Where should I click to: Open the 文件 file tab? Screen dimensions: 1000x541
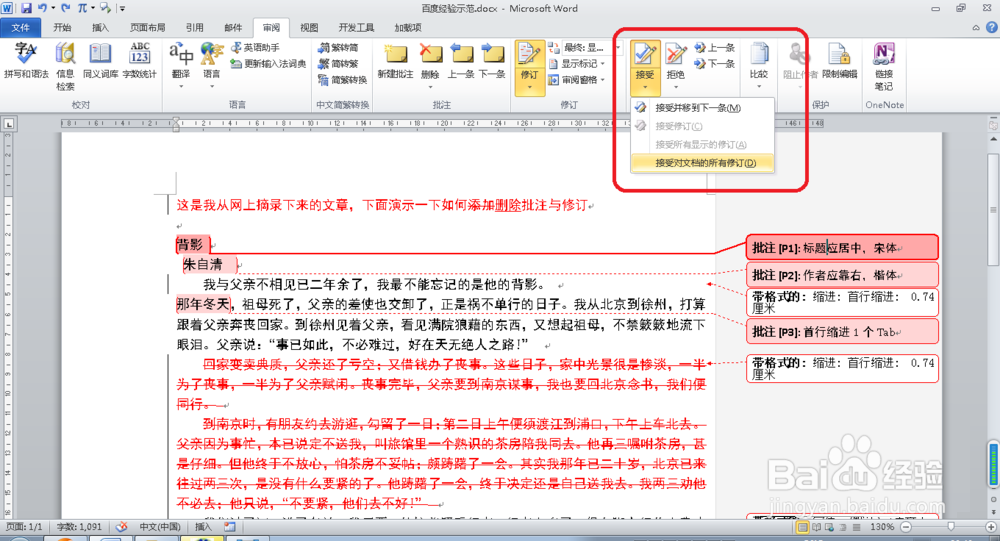click(20, 27)
